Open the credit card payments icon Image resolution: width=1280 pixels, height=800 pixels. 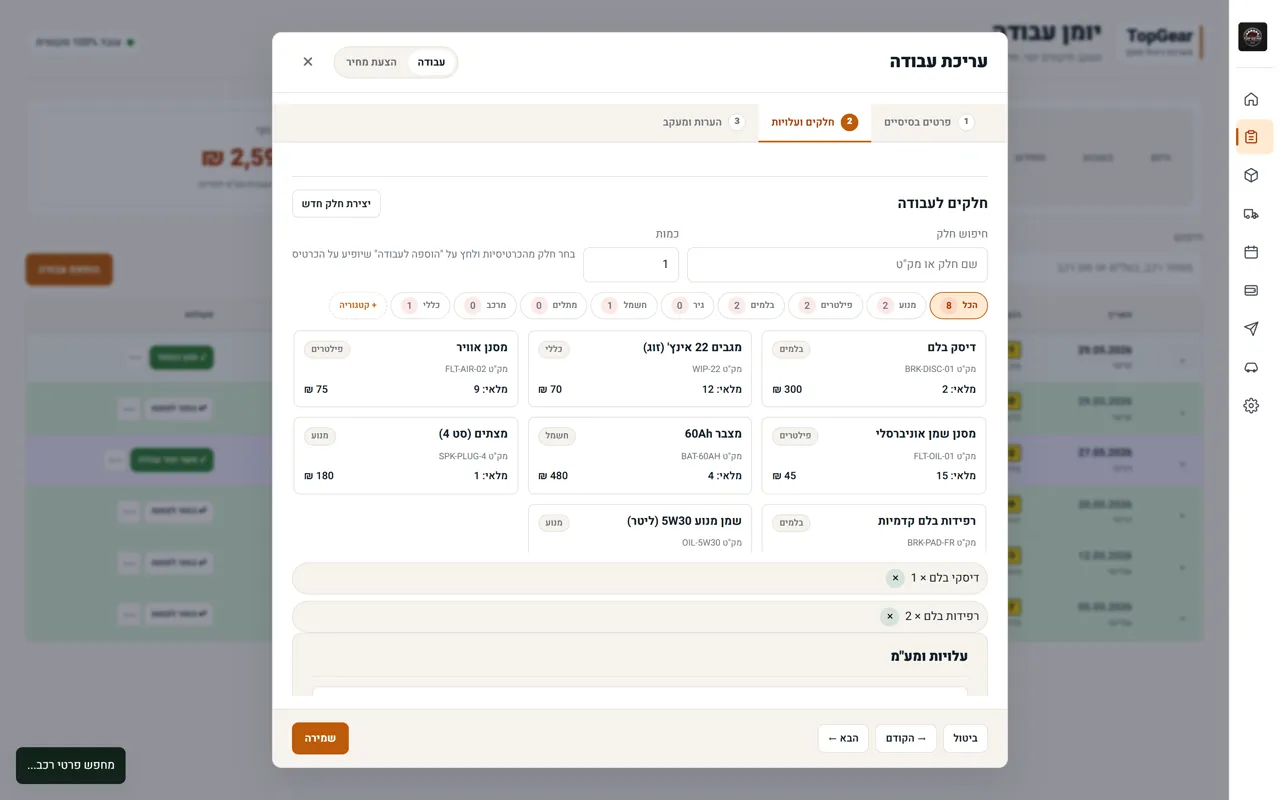(x=1251, y=290)
